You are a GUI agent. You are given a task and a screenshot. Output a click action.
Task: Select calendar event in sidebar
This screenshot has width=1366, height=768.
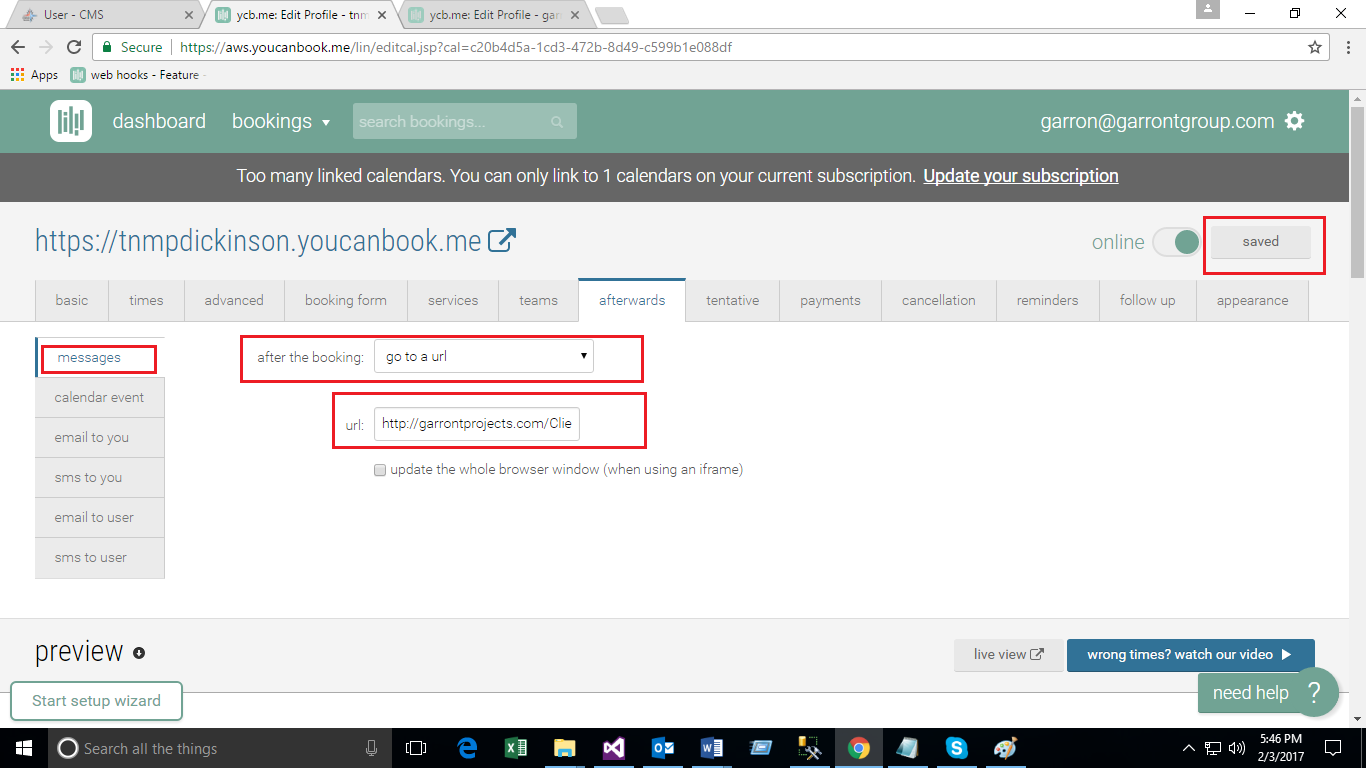(99, 397)
